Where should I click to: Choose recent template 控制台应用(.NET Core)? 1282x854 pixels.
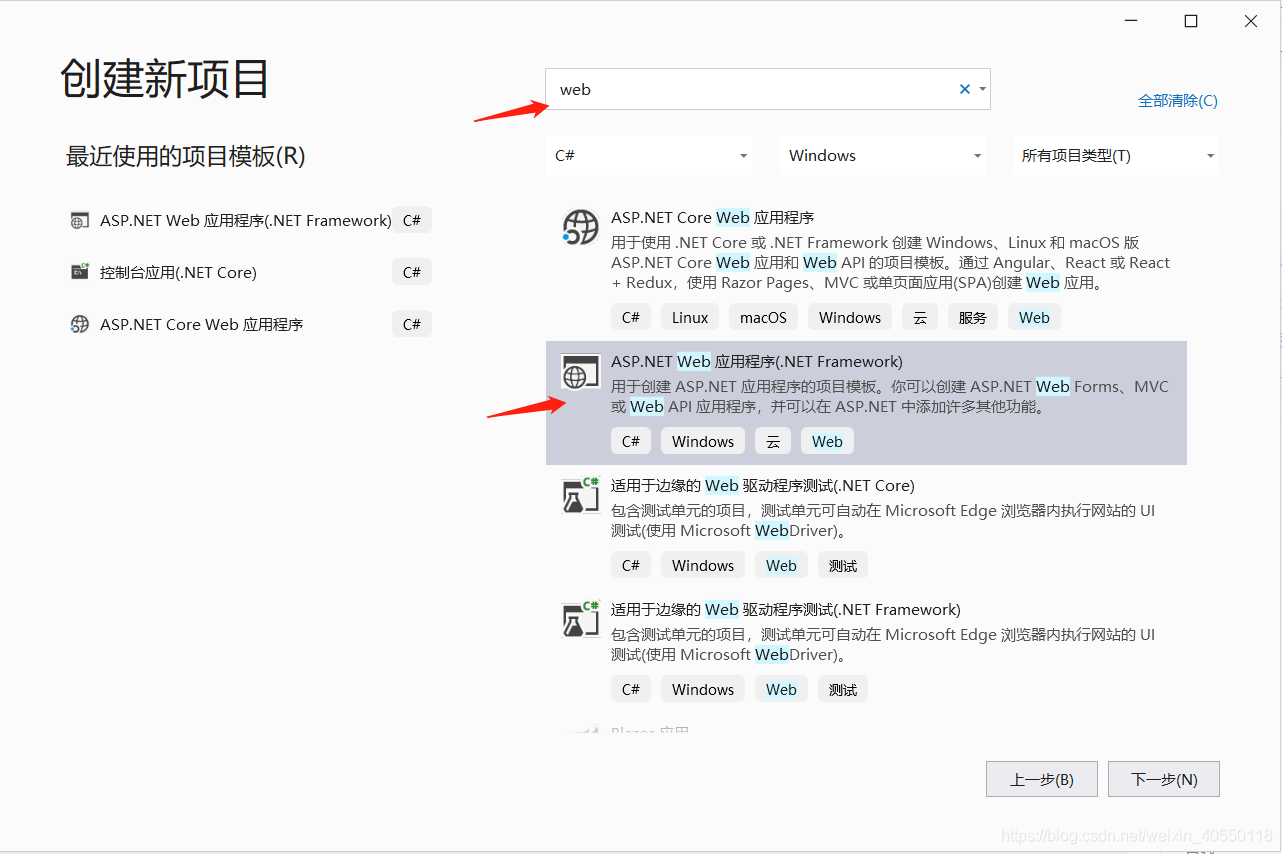(178, 272)
